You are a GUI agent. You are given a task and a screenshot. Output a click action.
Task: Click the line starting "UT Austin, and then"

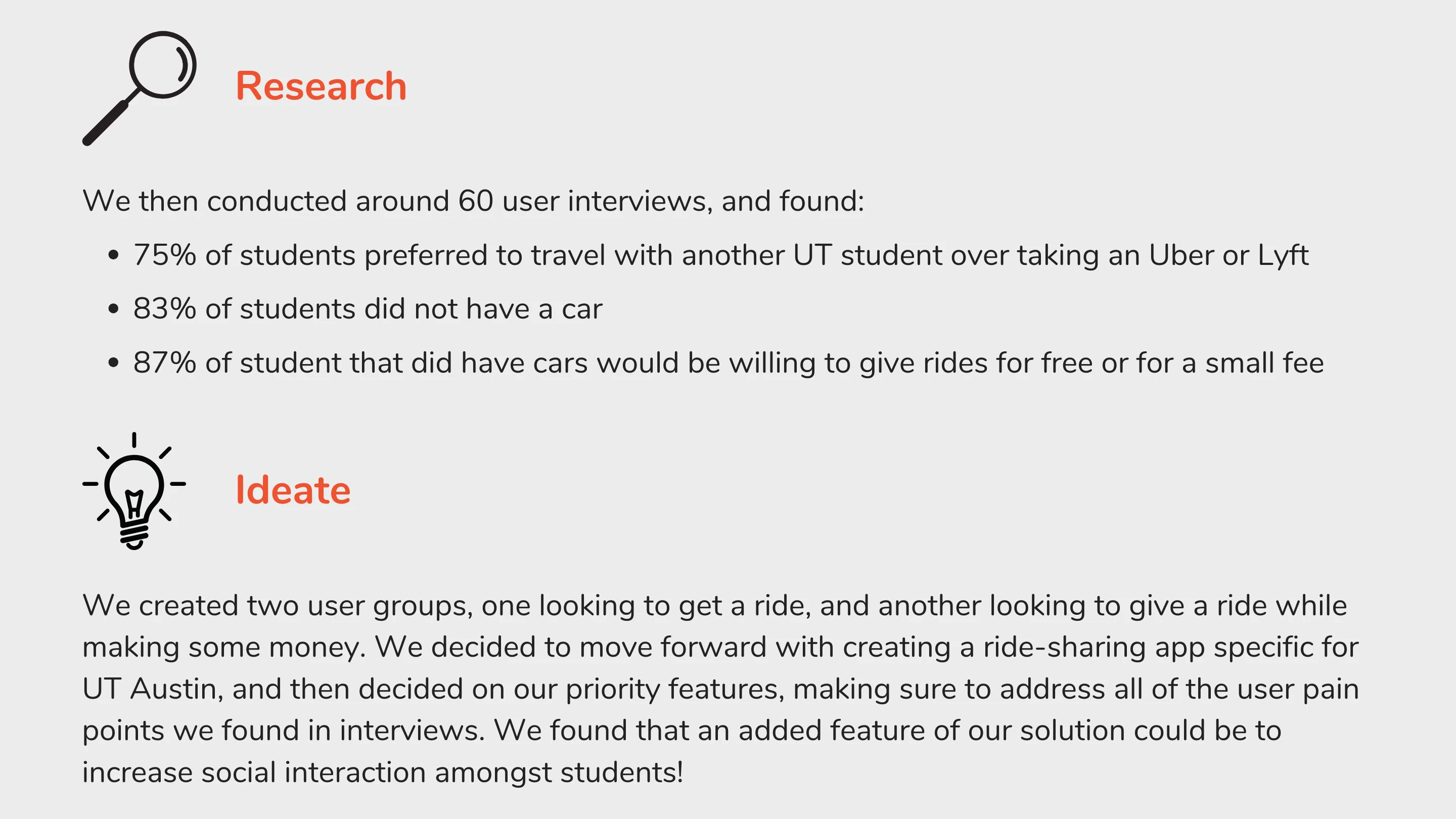point(720,689)
